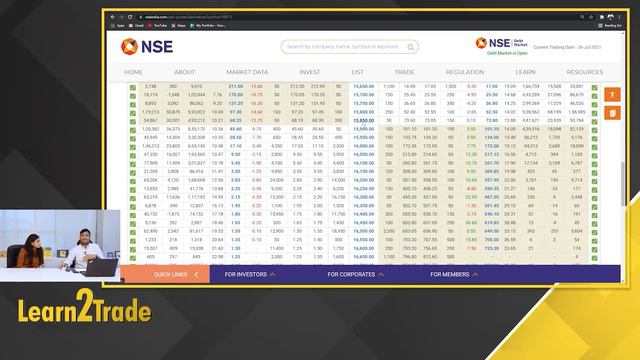Toggle the puts-side checkbox for strike 15,700.00
Viewport: 640px width, 360px height.
point(594,96)
